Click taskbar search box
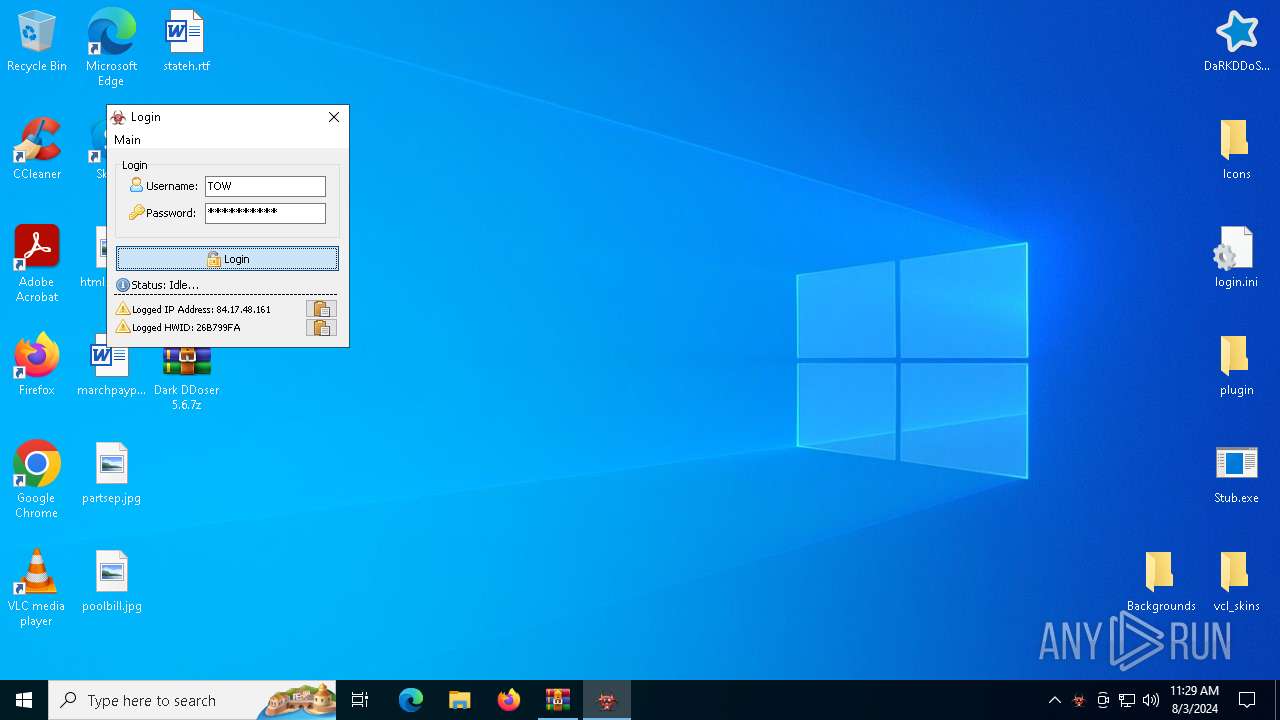This screenshot has width=1280, height=720. coord(192,700)
